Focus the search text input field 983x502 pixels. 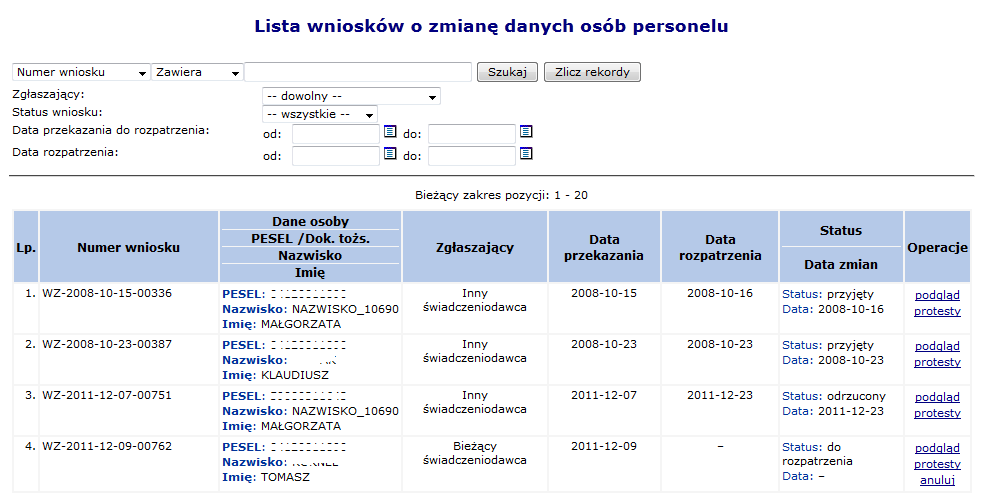(x=358, y=72)
